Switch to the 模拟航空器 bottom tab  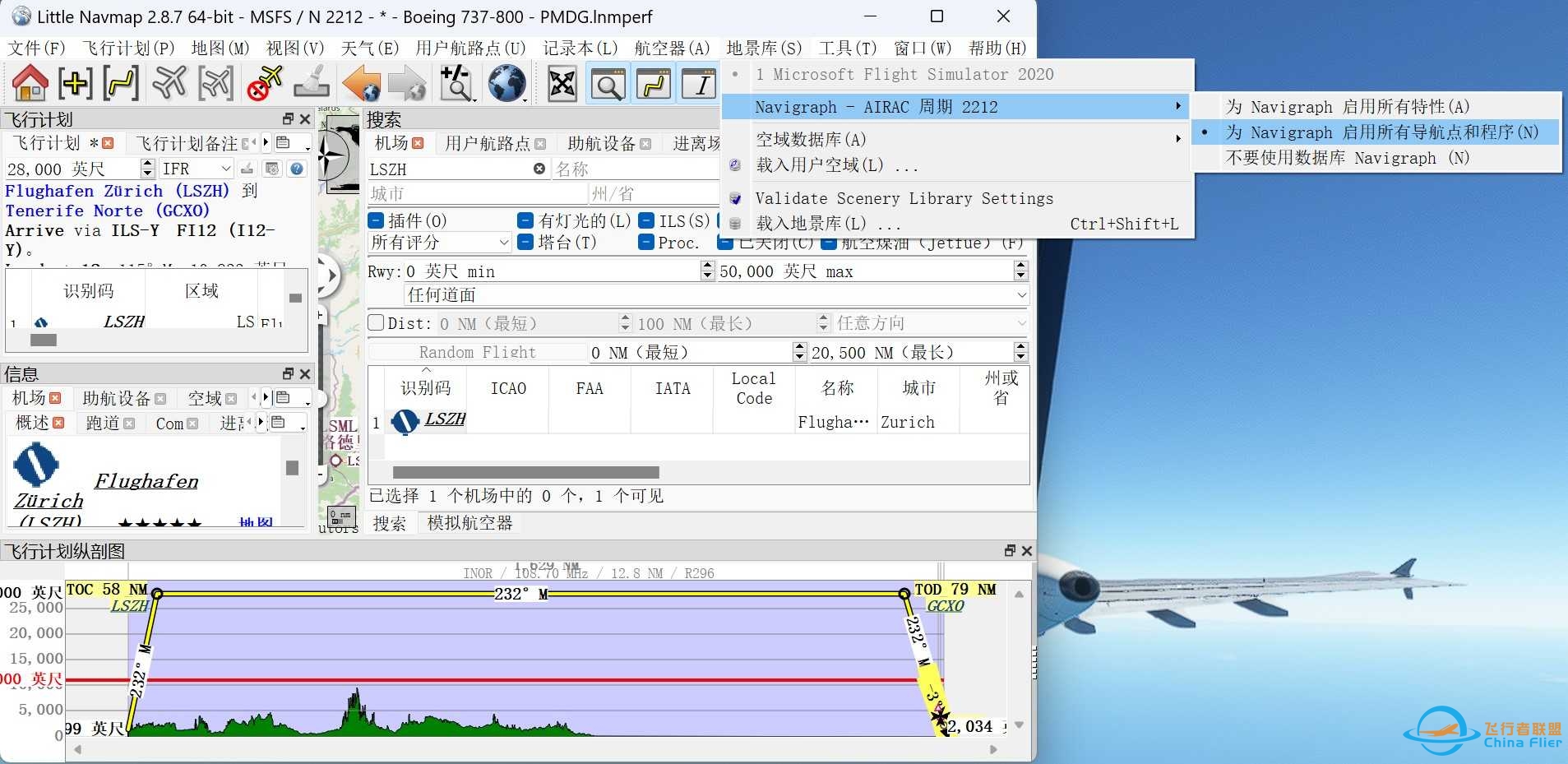[469, 523]
